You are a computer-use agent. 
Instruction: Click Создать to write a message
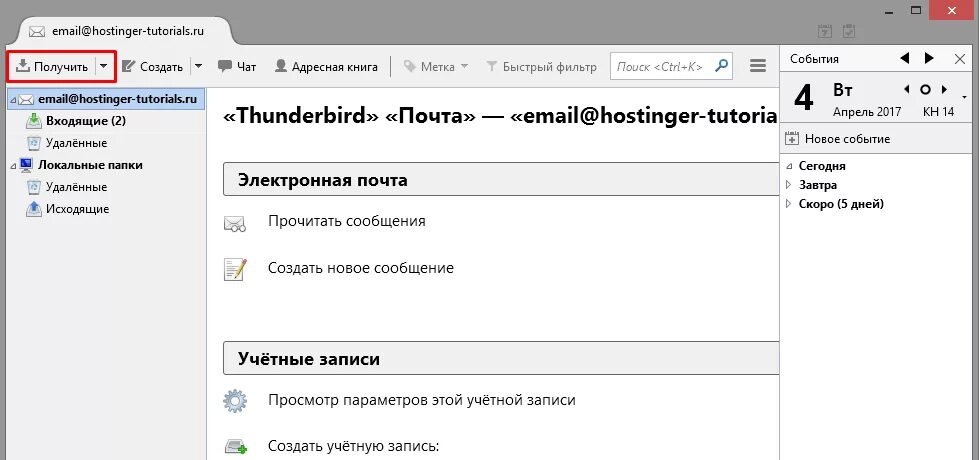152,67
